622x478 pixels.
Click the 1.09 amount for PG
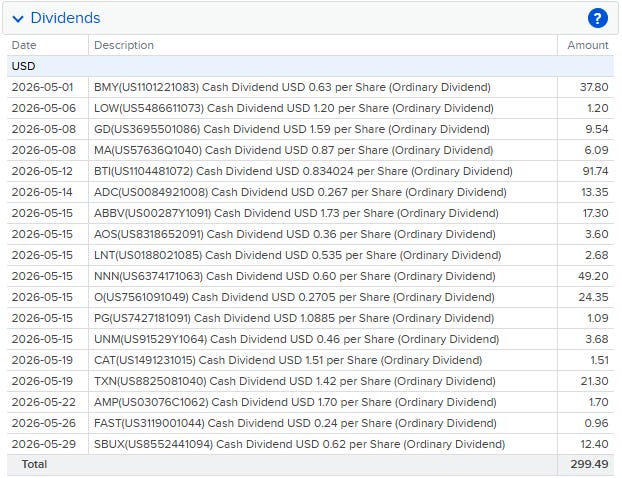(598, 319)
